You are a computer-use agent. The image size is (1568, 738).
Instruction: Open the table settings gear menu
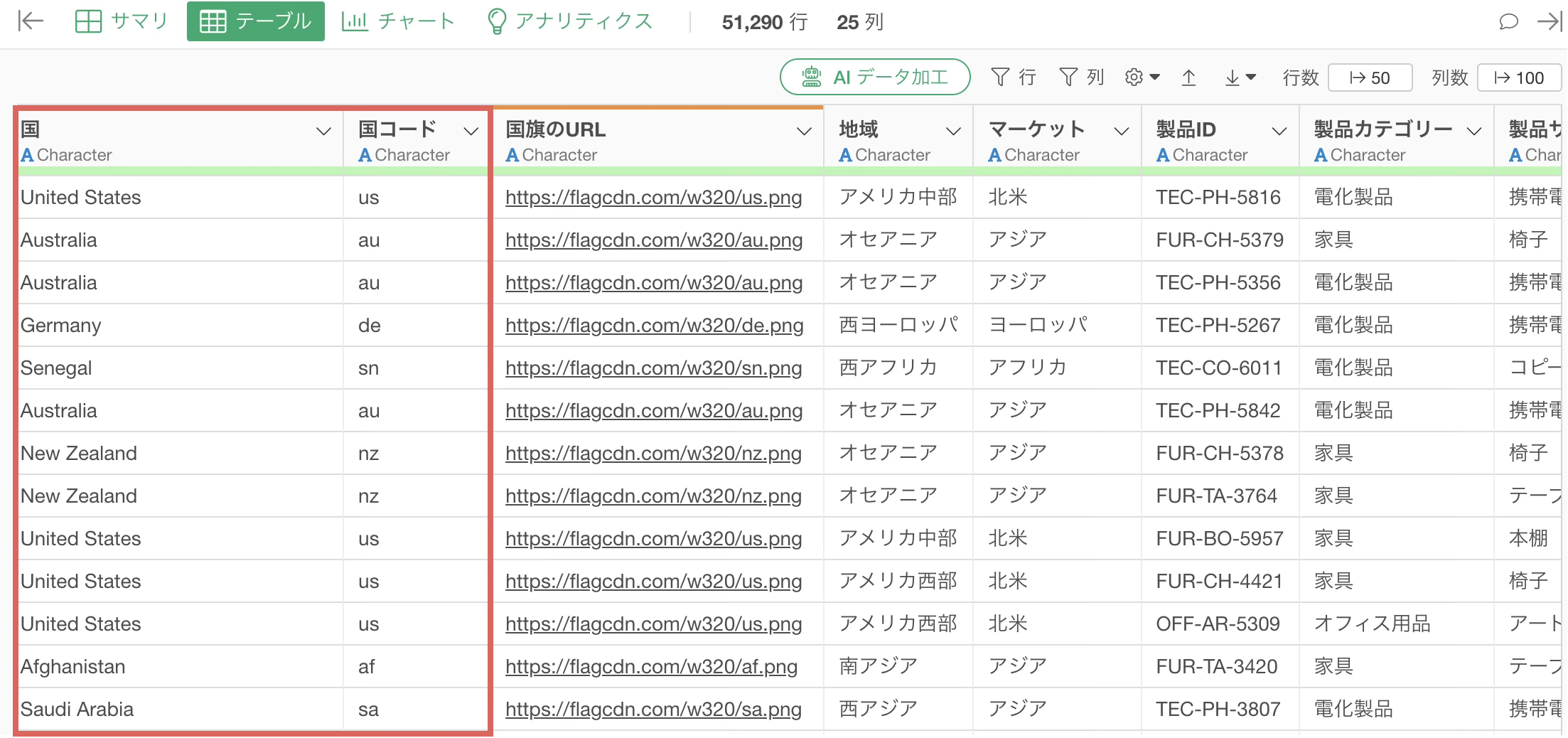1142,77
